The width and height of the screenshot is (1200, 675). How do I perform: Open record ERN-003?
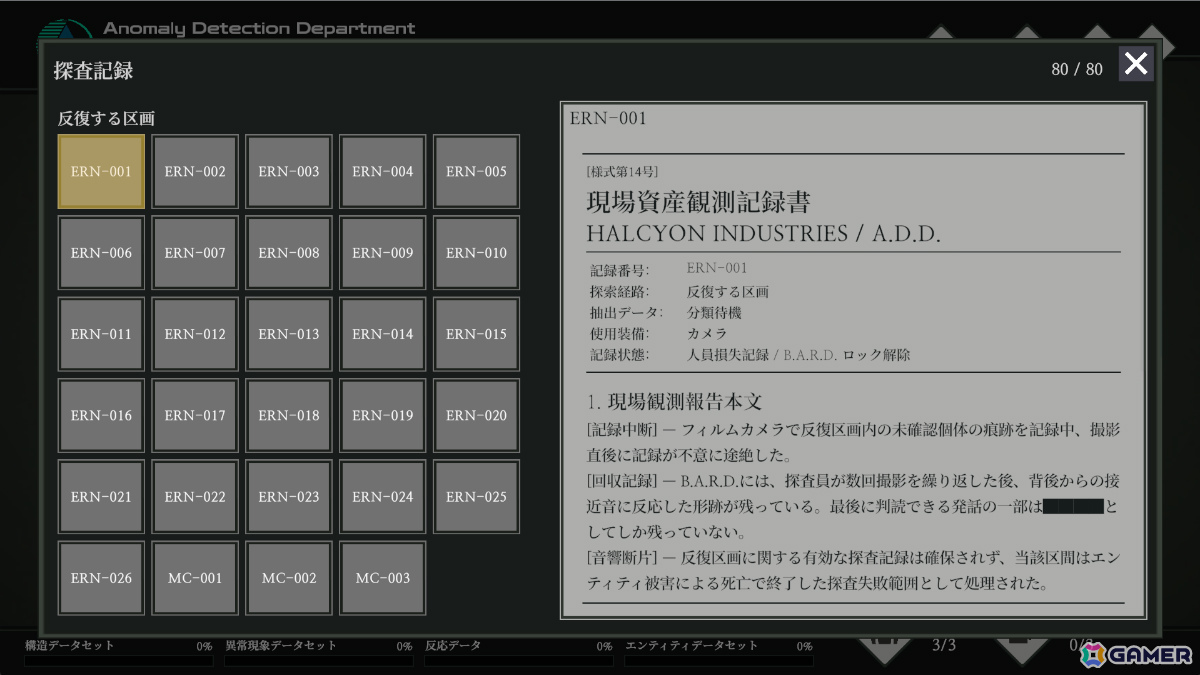click(x=289, y=171)
